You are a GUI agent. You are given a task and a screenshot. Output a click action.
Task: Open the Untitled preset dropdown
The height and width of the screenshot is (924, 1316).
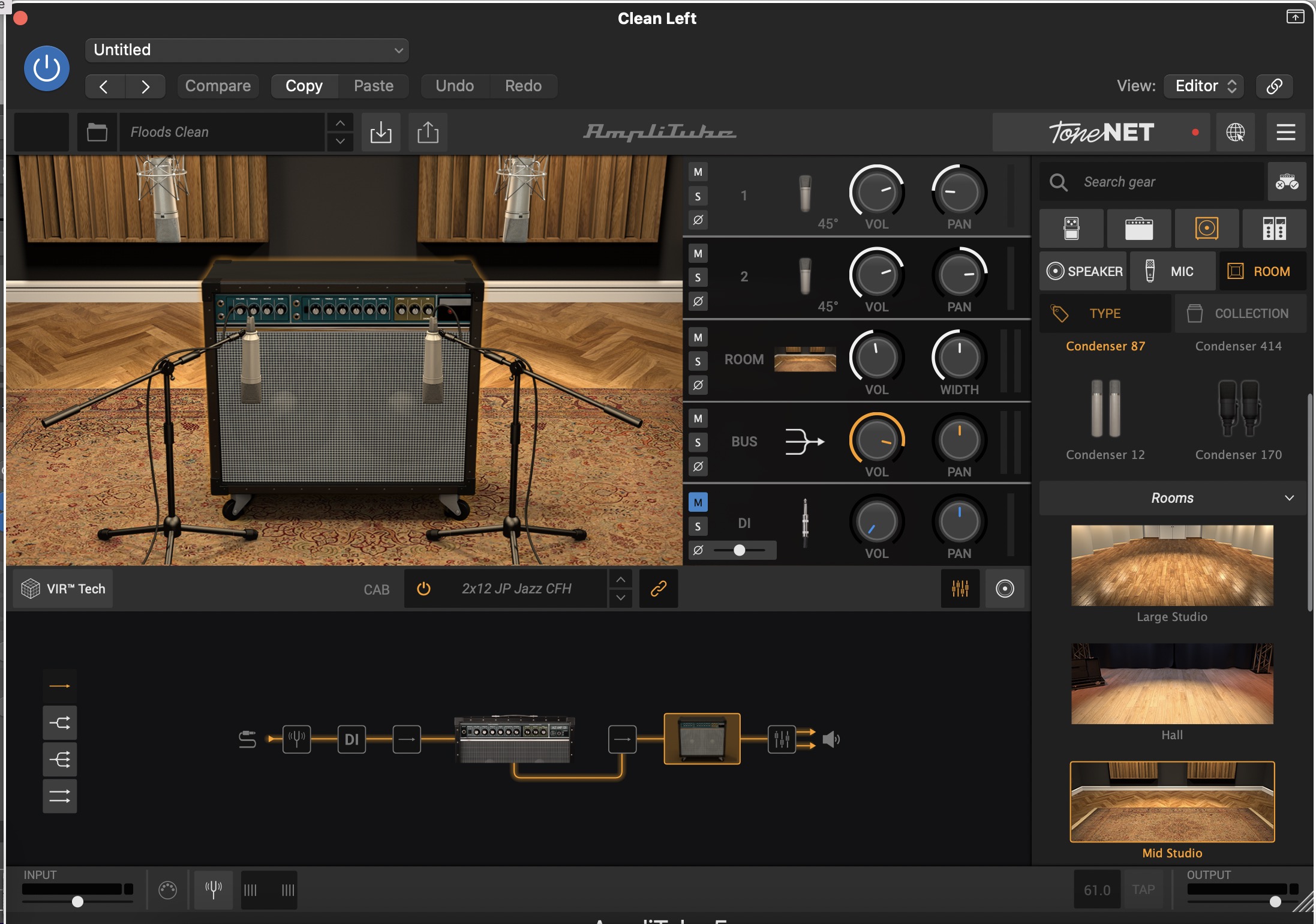247,50
